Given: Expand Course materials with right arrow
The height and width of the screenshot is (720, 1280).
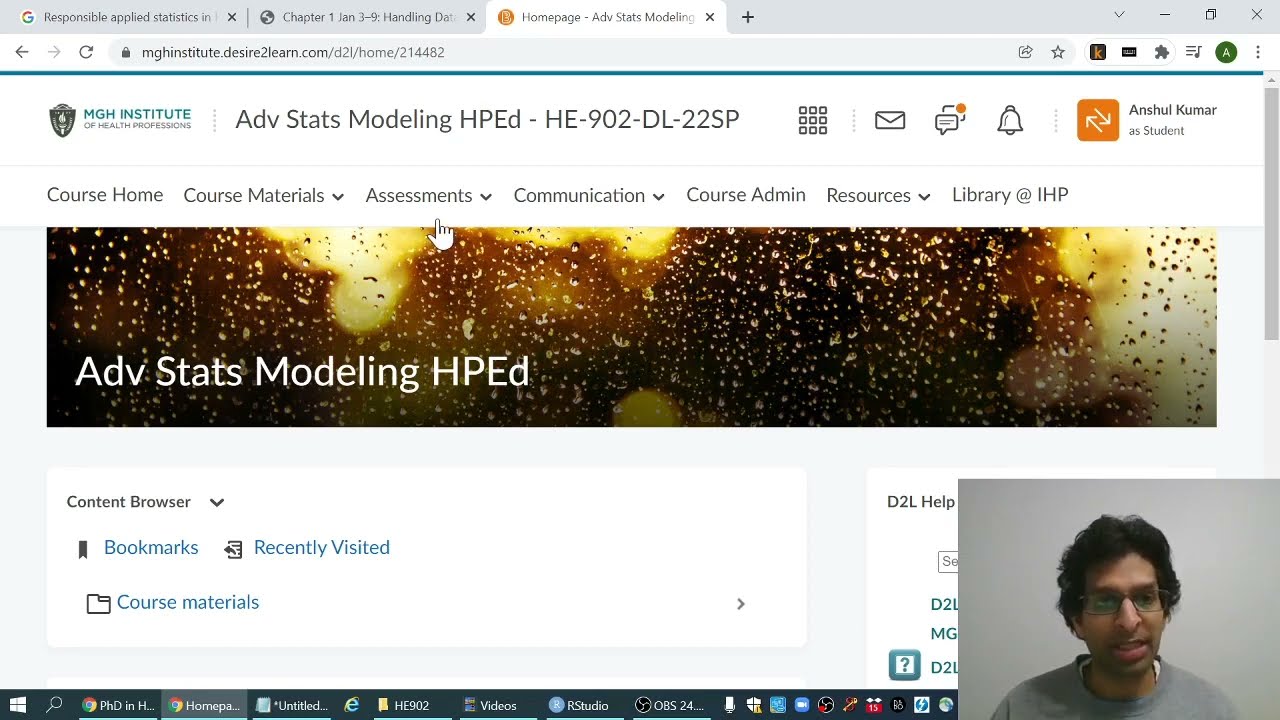Looking at the screenshot, I should pos(741,604).
